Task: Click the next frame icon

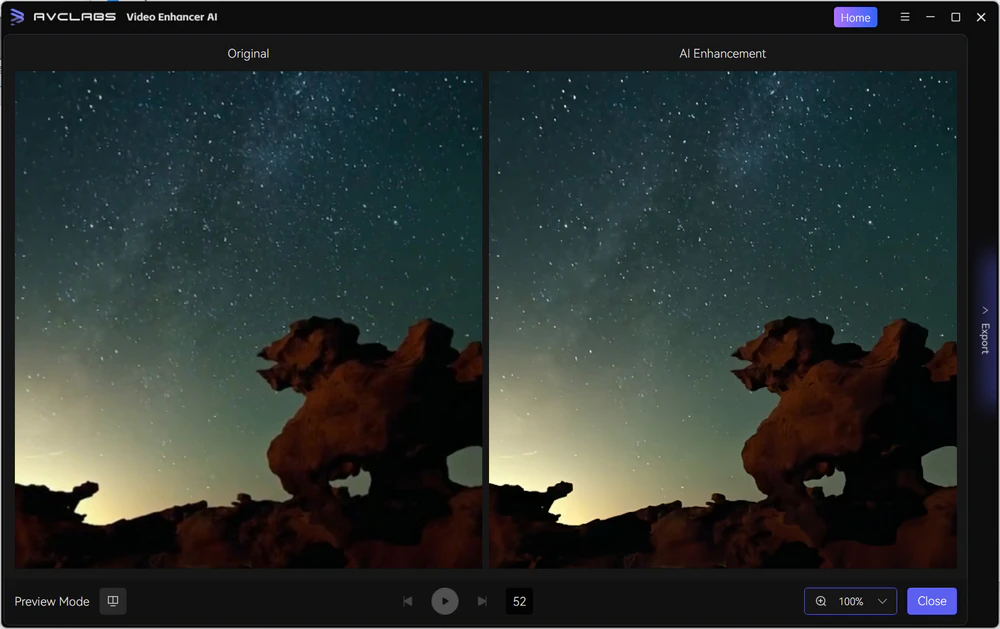Action: (x=482, y=601)
